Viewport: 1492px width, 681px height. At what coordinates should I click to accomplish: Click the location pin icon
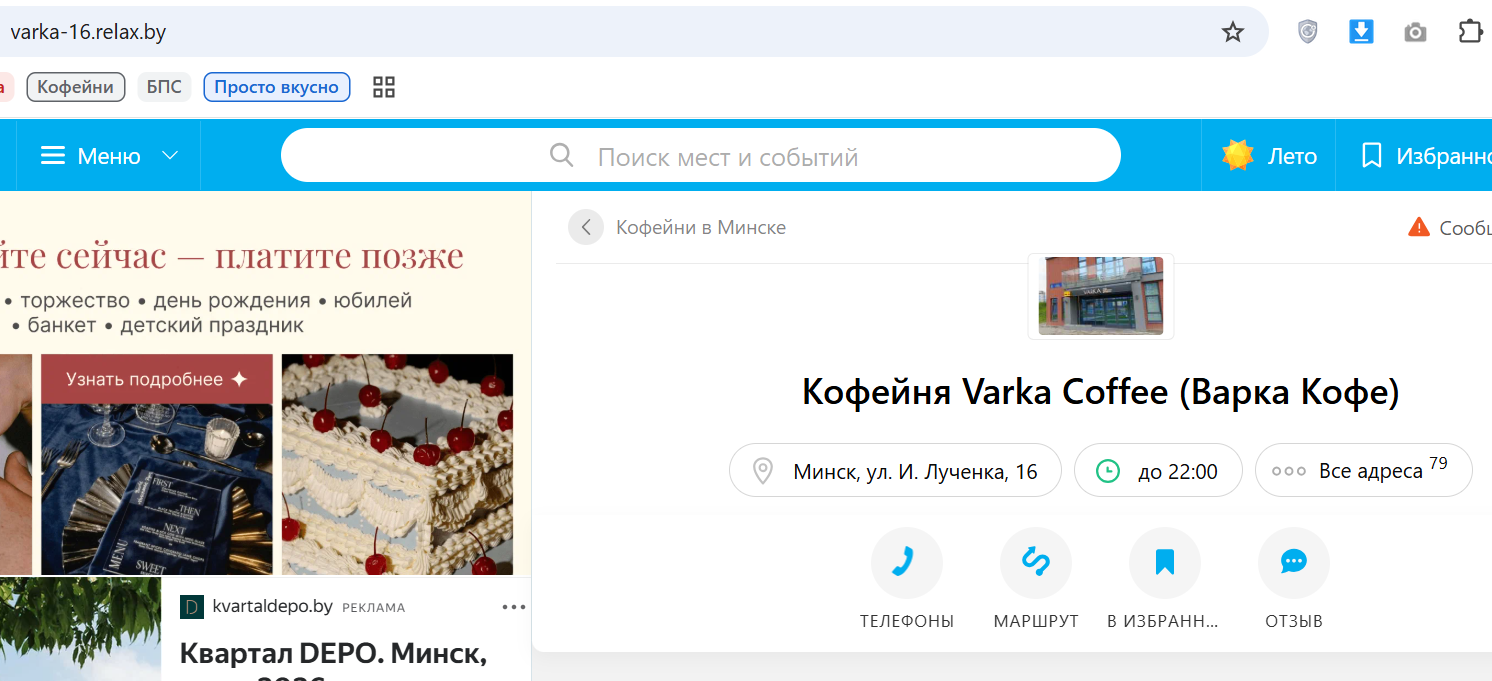(763, 471)
